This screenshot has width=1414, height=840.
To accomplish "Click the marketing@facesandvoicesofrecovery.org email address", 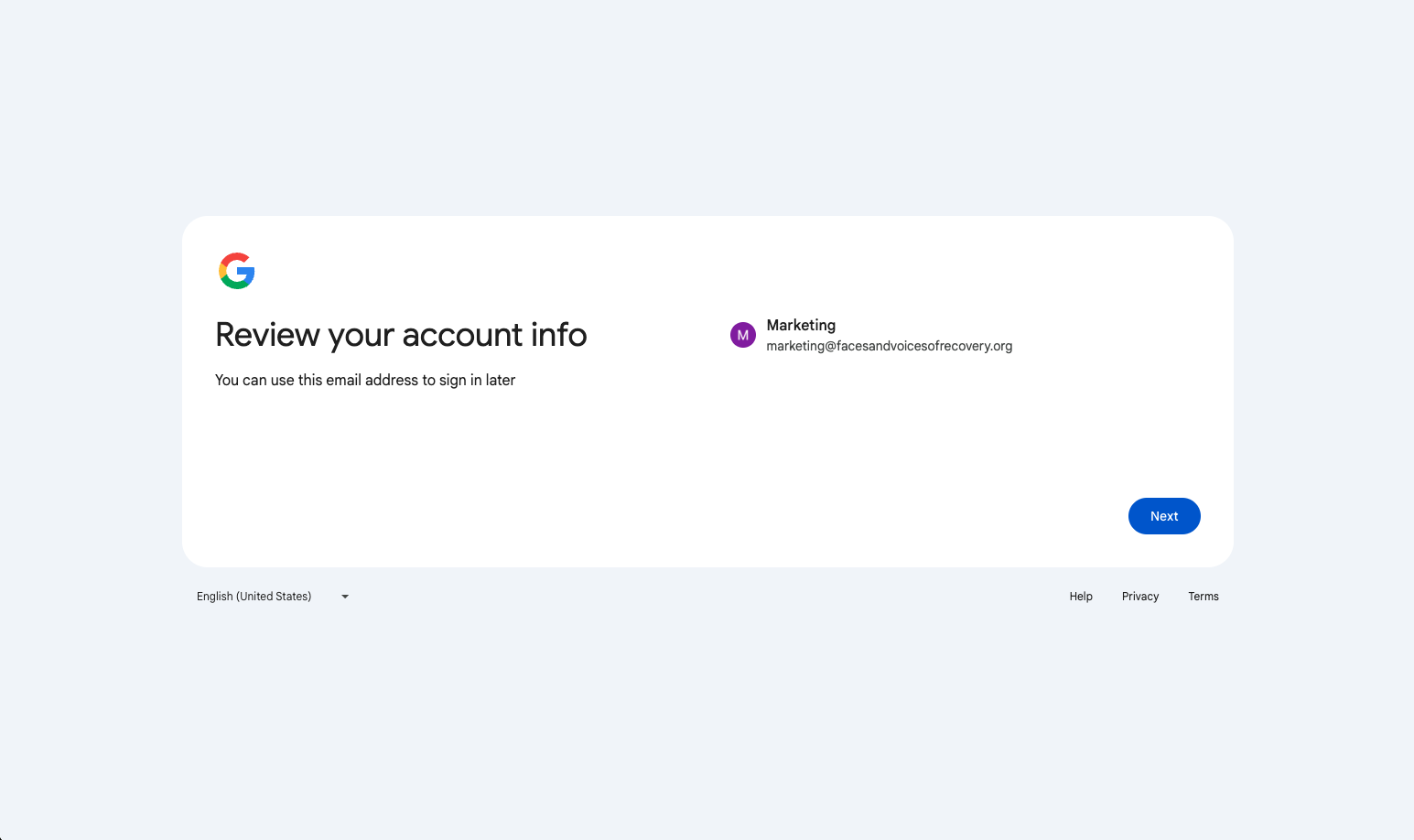I will (x=889, y=346).
